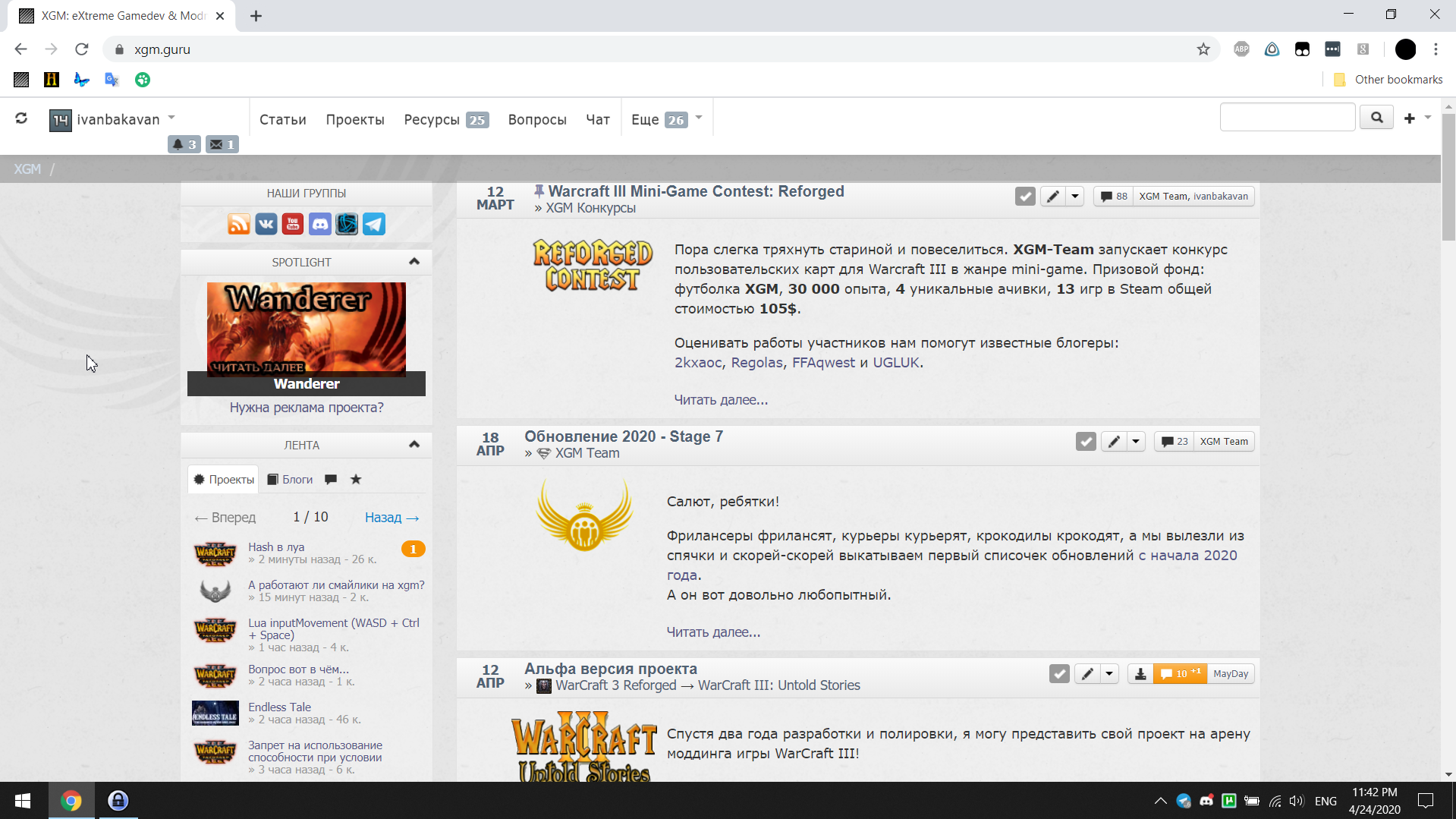The image size is (1456, 819).
Task: Click the site refresh icon near username
Action: pos(21,118)
